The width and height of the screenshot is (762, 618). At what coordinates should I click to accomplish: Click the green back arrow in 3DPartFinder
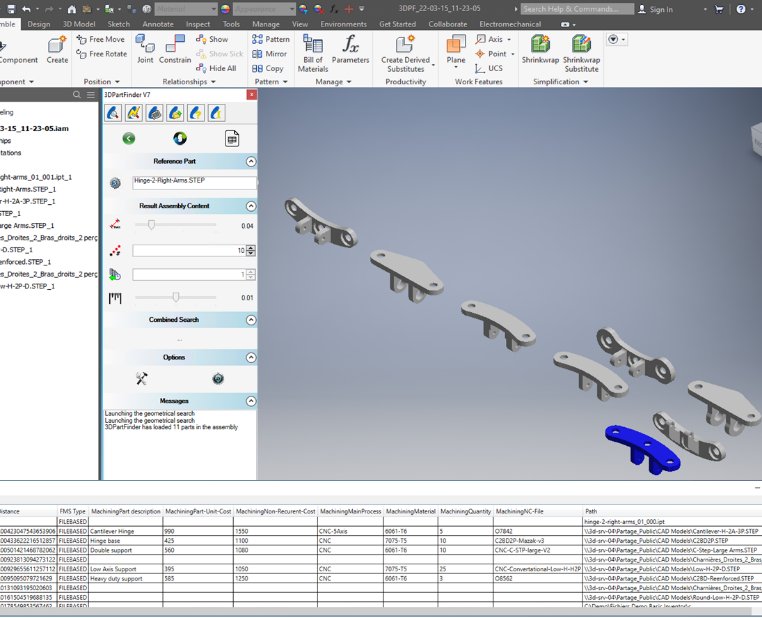[128, 138]
